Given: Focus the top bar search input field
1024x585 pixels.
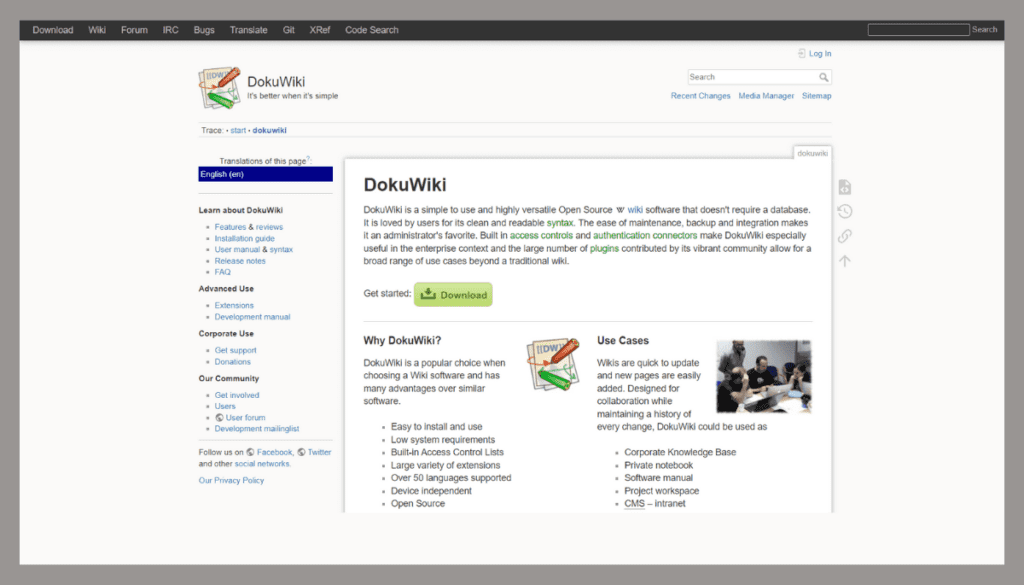Looking at the screenshot, I should point(918,30).
